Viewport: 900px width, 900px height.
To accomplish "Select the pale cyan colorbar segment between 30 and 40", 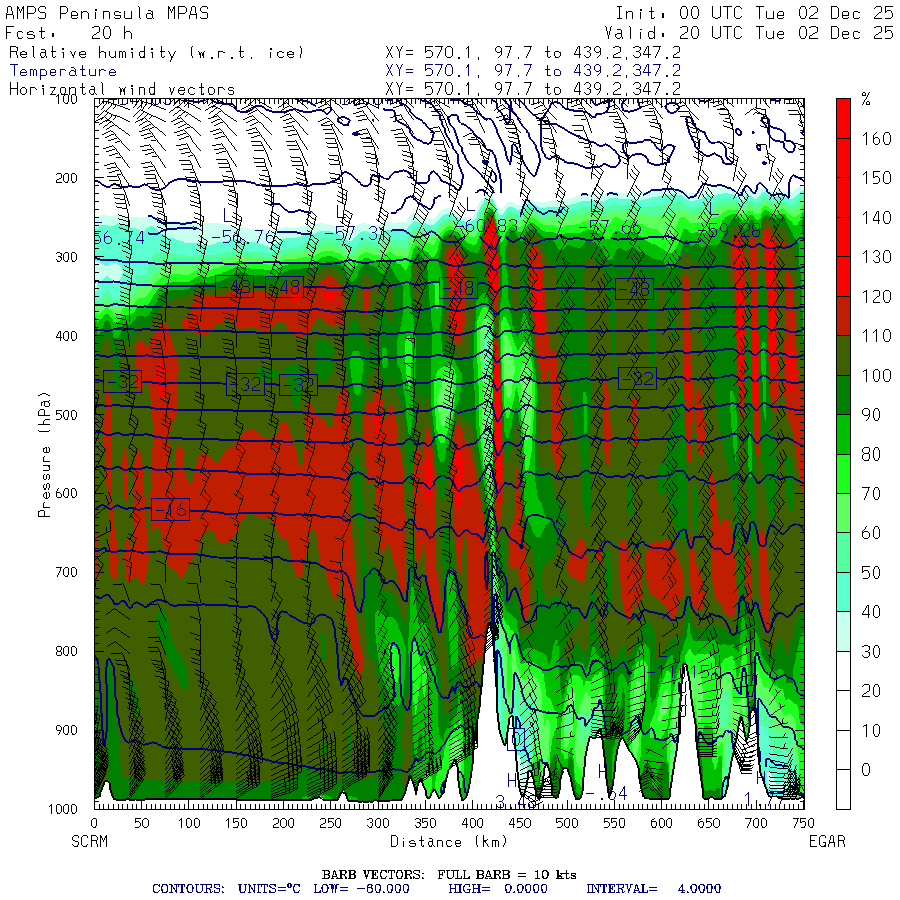I will coord(843,631).
